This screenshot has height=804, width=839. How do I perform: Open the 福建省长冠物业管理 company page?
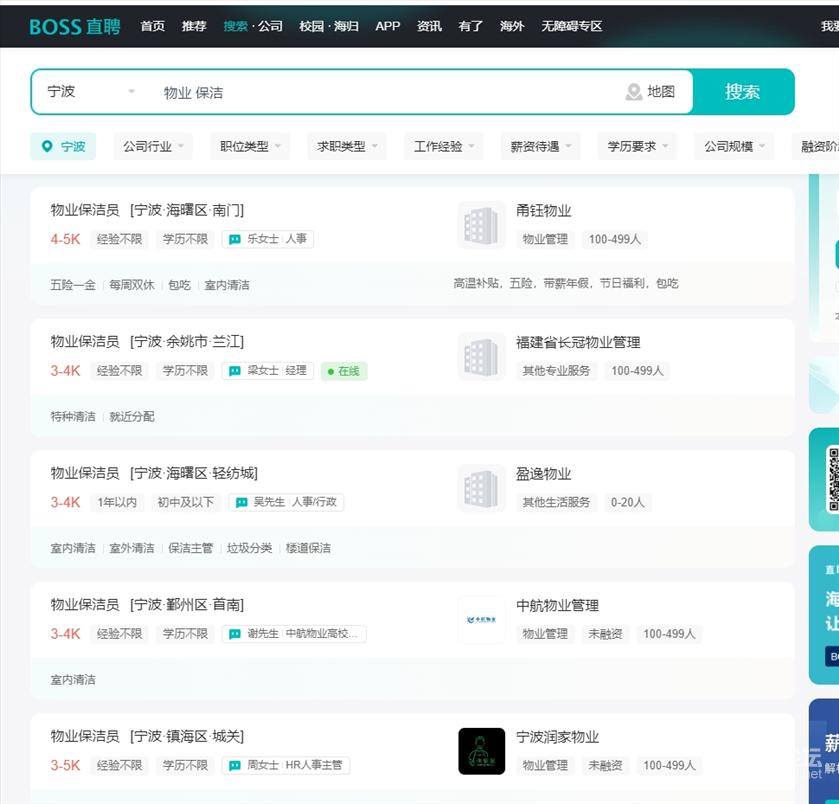[578, 342]
